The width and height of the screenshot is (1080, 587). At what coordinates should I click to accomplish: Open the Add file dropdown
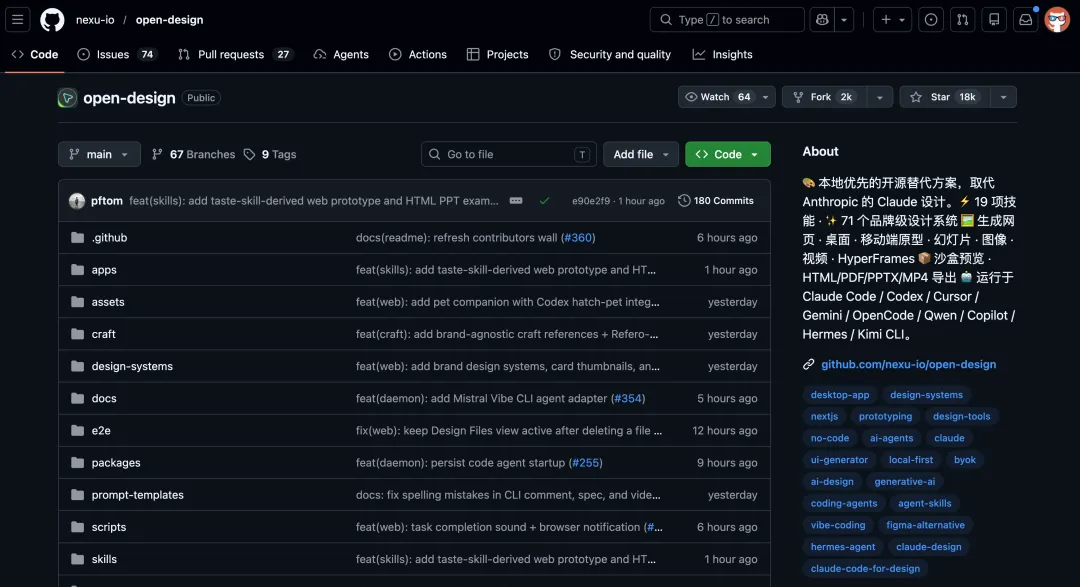click(641, 154)
